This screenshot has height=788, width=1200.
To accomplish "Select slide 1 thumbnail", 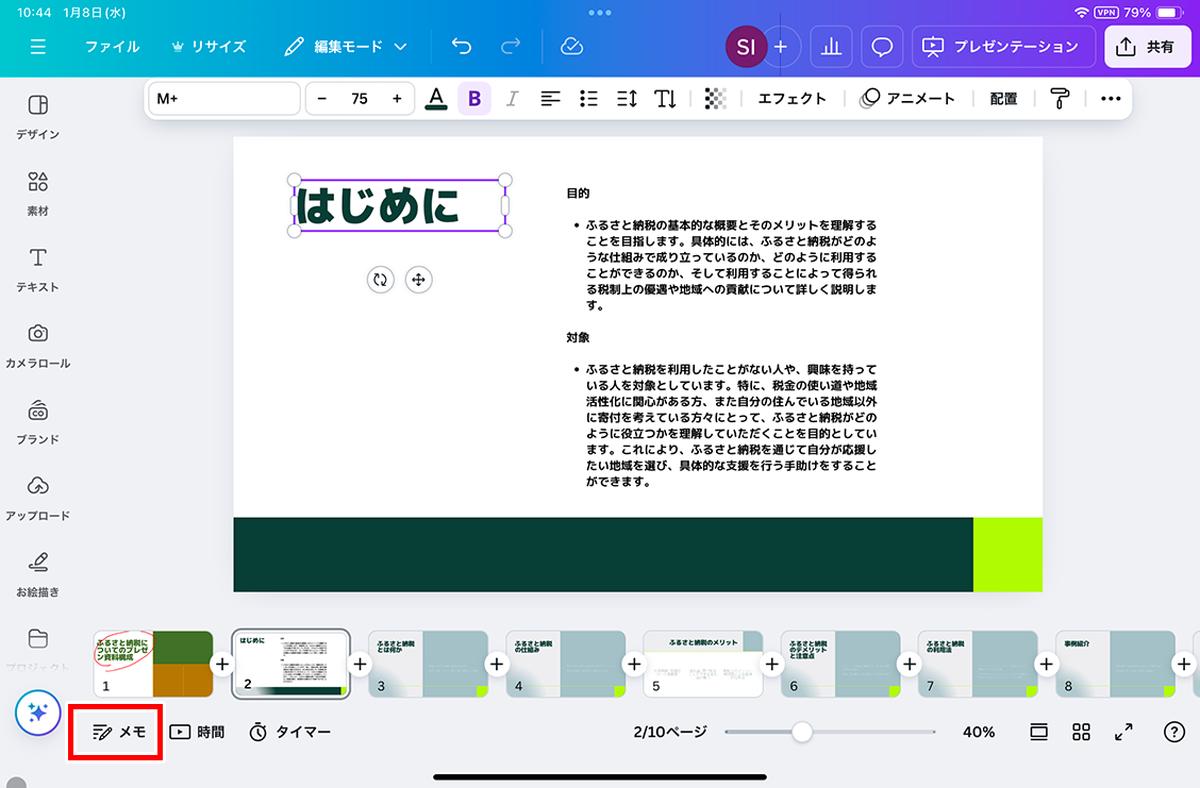I will [153, 664].
